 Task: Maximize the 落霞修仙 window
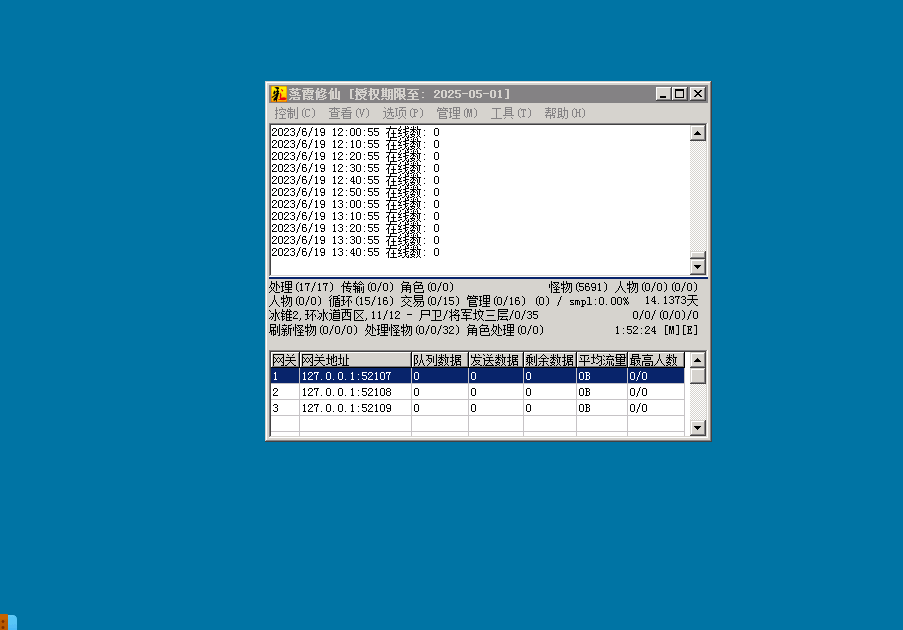[x=680, y=93]
